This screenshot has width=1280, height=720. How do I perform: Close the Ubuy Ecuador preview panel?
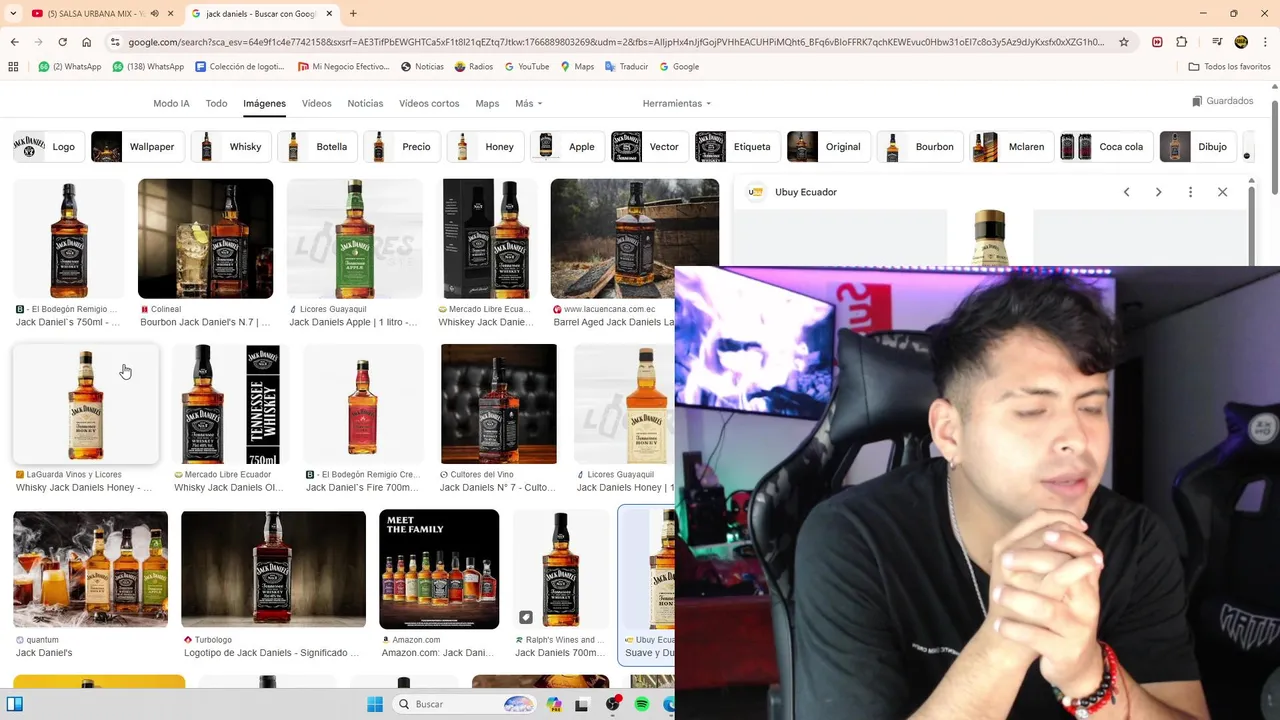coord(1222,192)
